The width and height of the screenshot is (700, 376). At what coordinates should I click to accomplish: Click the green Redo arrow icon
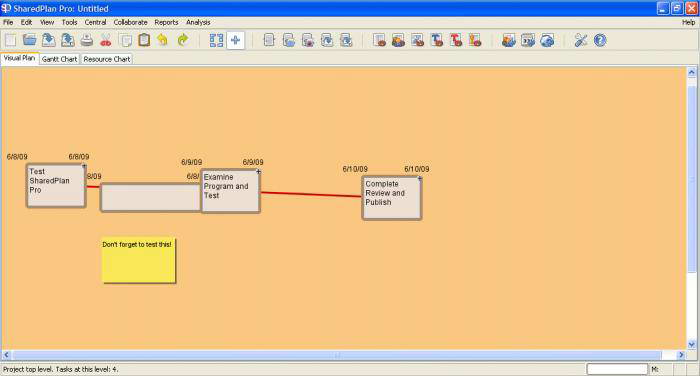tap(182, 40)
